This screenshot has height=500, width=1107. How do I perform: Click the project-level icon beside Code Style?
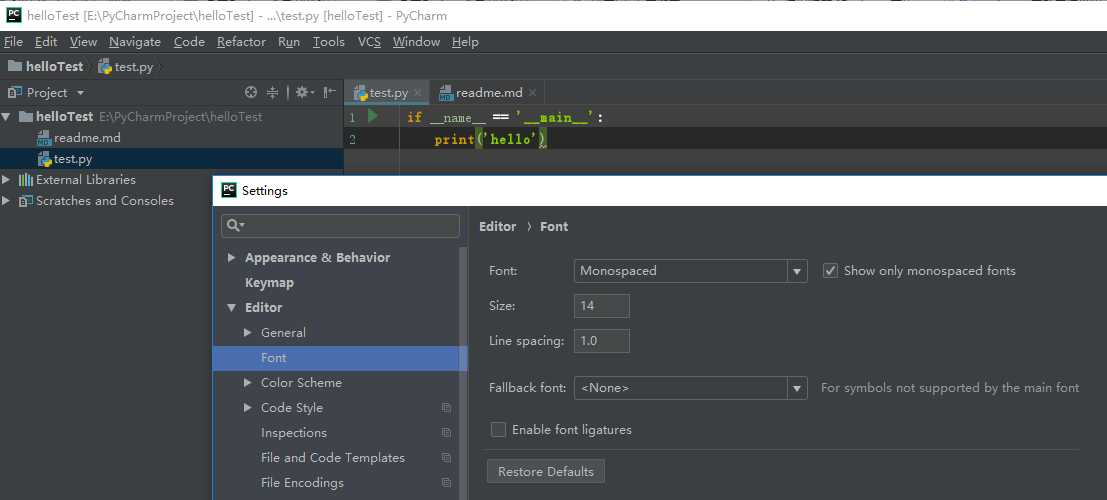446,407
